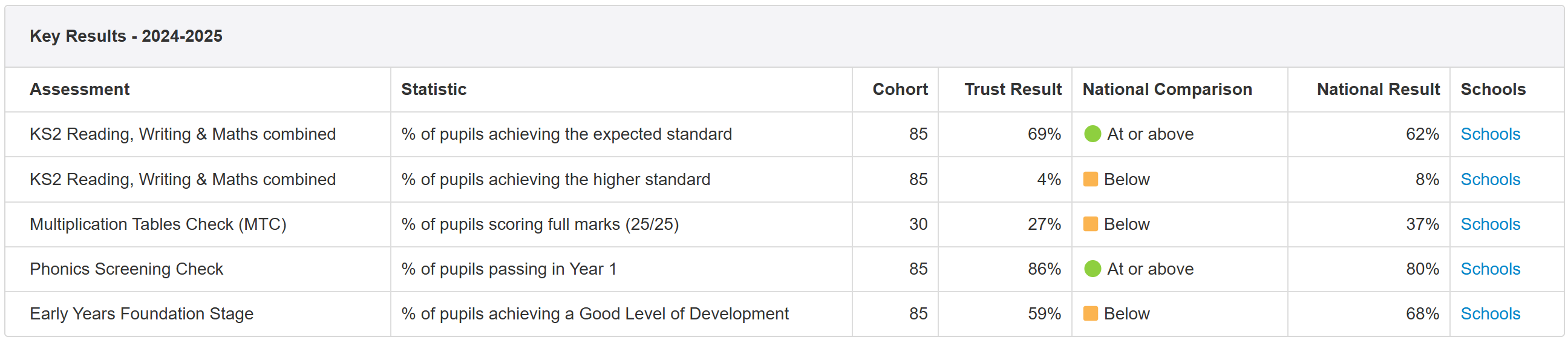Click the Cohort column header
Viewport: 1568px width, 340px height.
tap(900, 90)
